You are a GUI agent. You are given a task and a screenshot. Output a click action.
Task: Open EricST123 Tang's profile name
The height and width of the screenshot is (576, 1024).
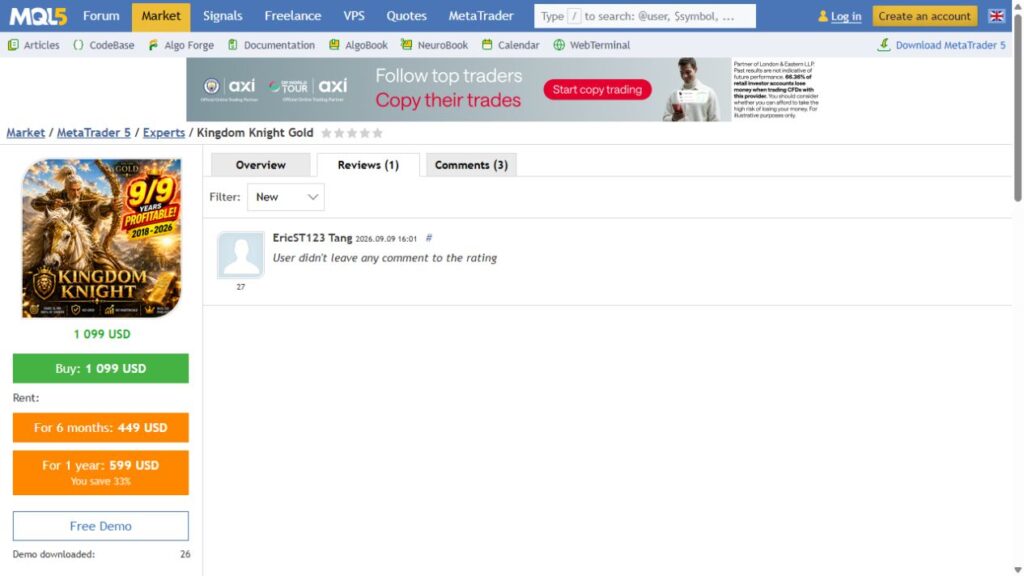[312, 238]
